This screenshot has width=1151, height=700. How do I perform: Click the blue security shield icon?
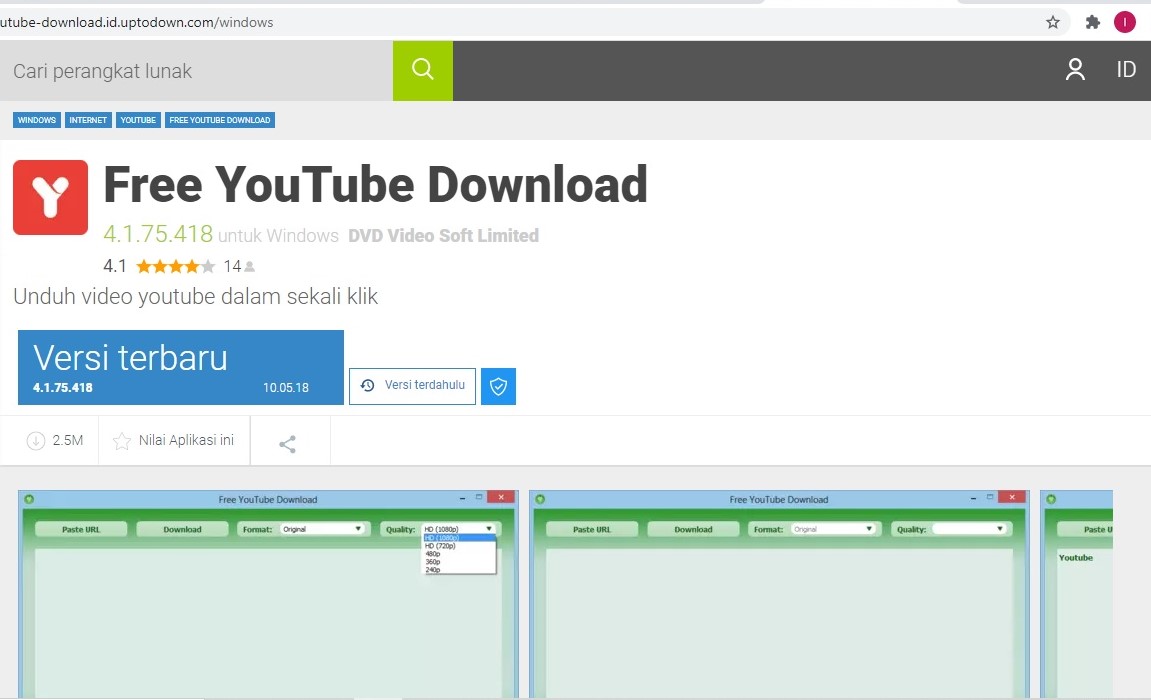click(x=498, y=386)
